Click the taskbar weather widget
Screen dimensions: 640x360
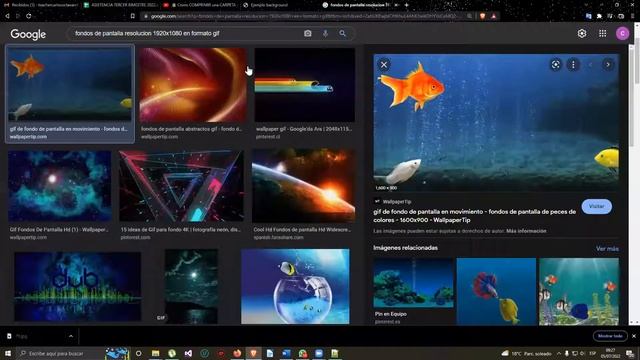527,353
